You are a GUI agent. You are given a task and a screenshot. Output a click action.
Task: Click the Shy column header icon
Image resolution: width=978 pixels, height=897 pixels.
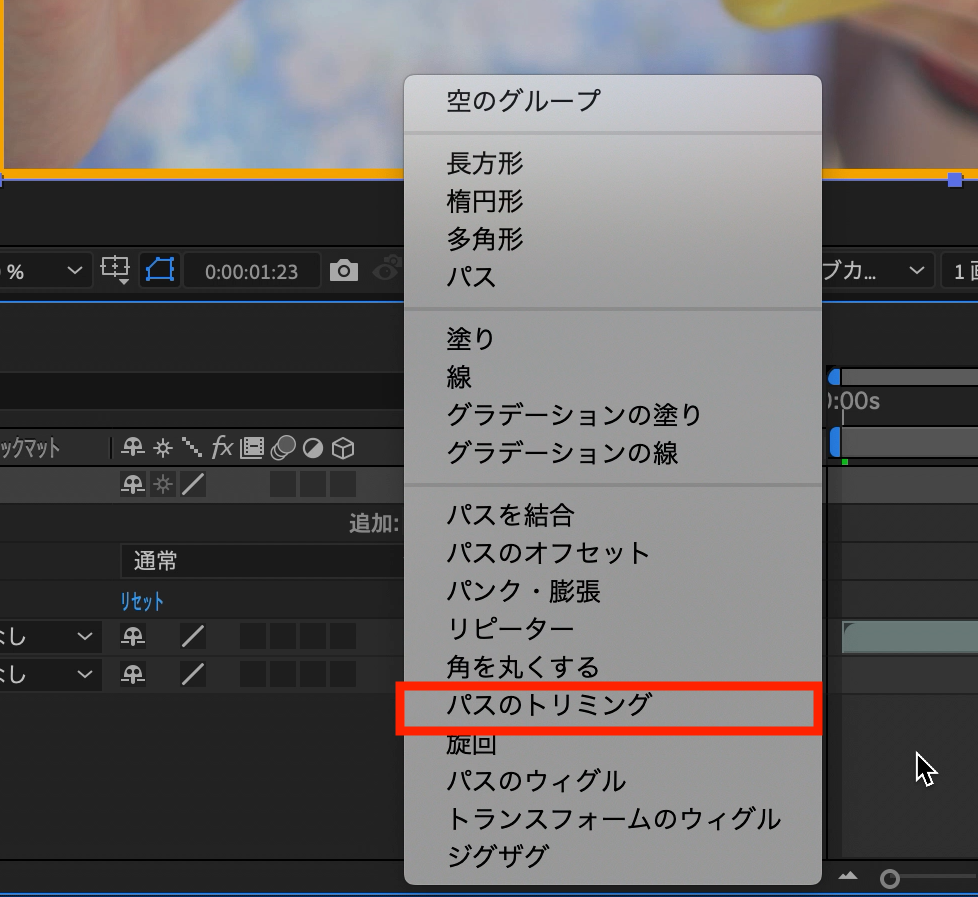[133, 448]
